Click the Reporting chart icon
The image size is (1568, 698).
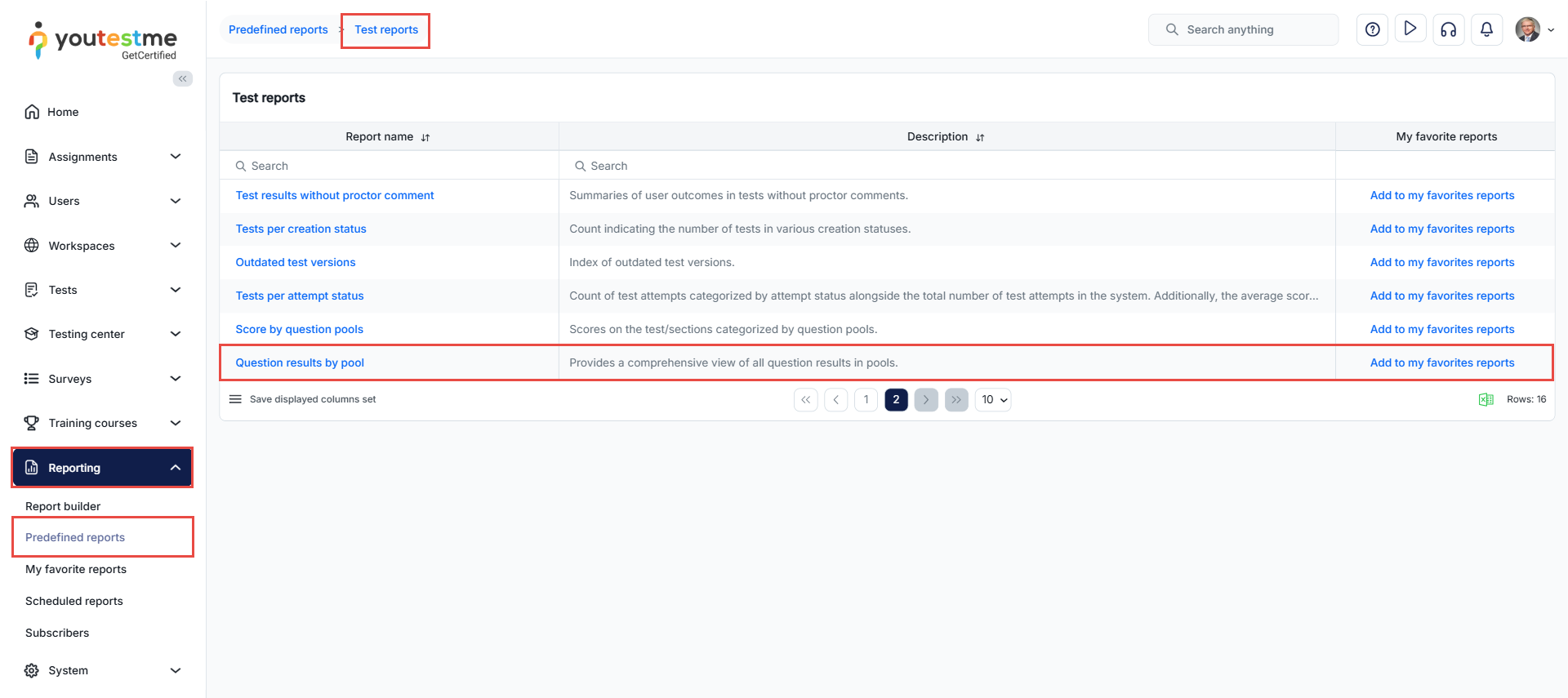pos(32,468)
